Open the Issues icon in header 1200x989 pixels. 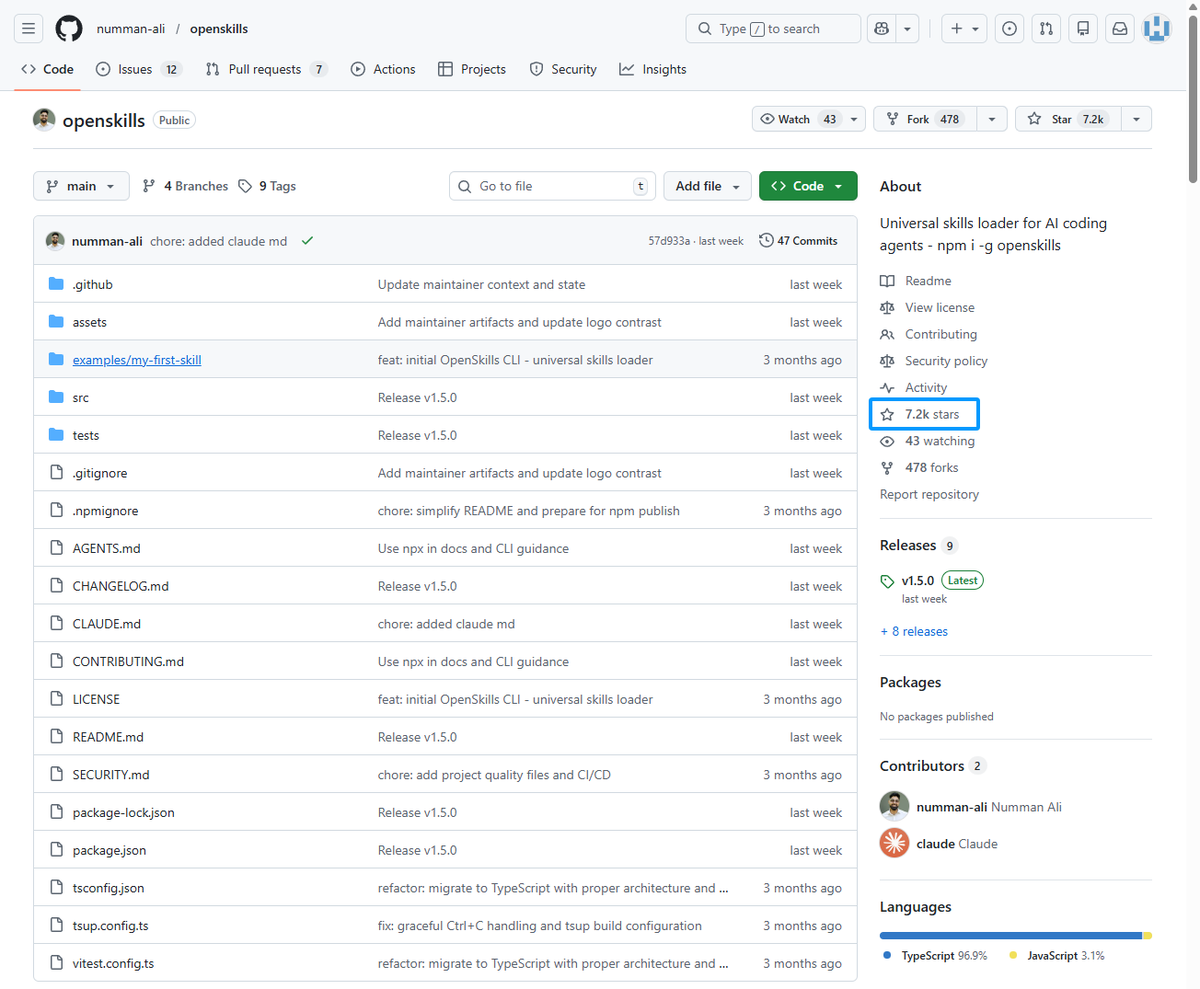coord(1010,29)
